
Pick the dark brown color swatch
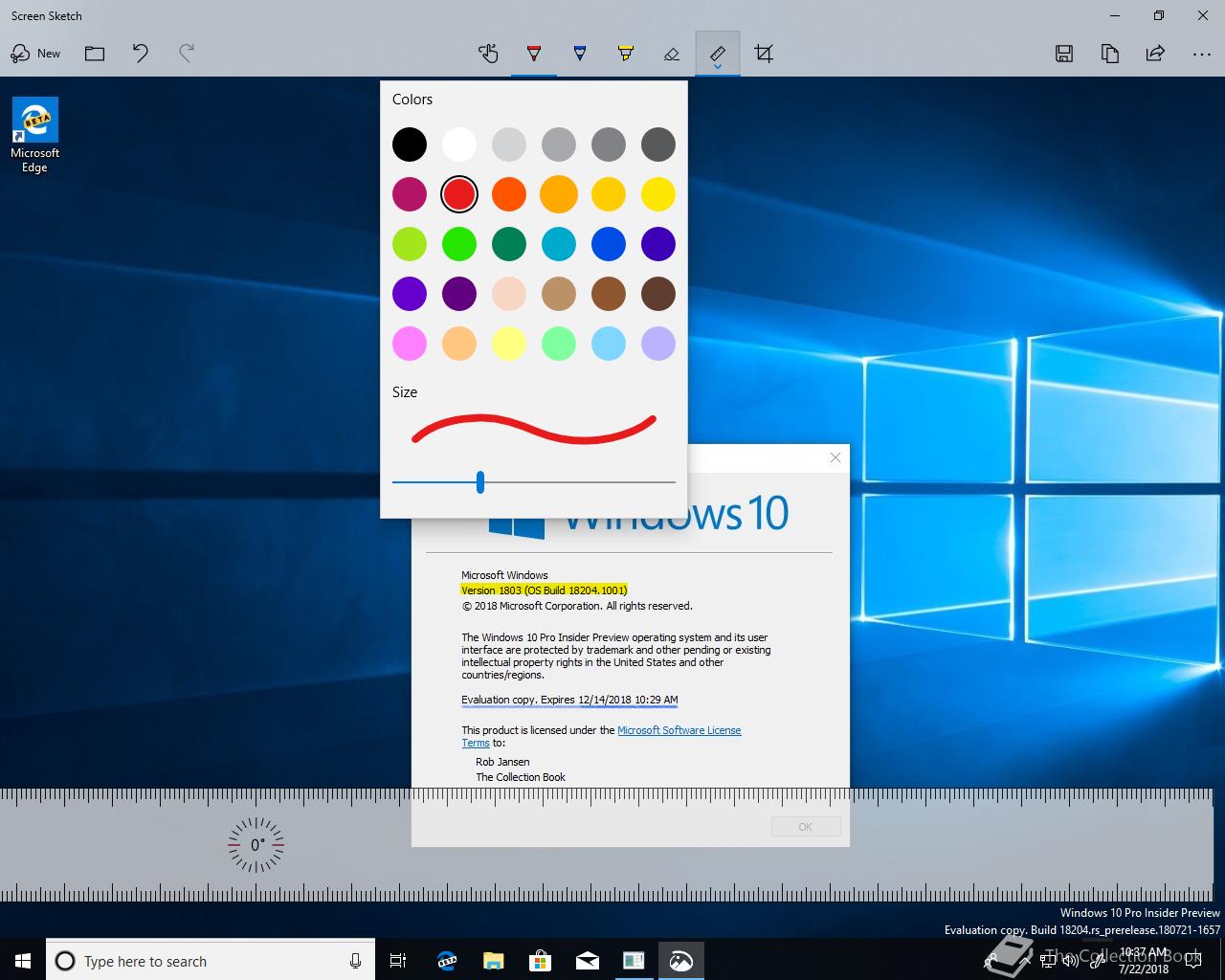pos(658,294)
